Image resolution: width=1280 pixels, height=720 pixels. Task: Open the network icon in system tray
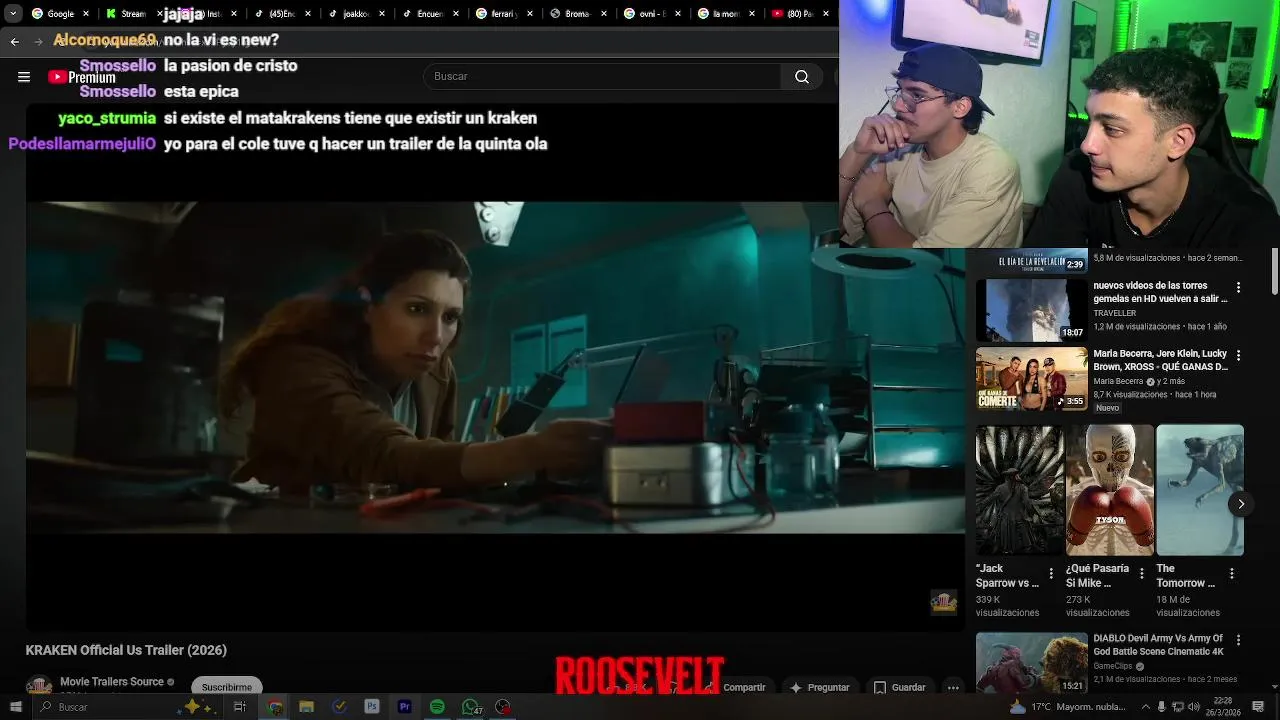(1178, 707)
